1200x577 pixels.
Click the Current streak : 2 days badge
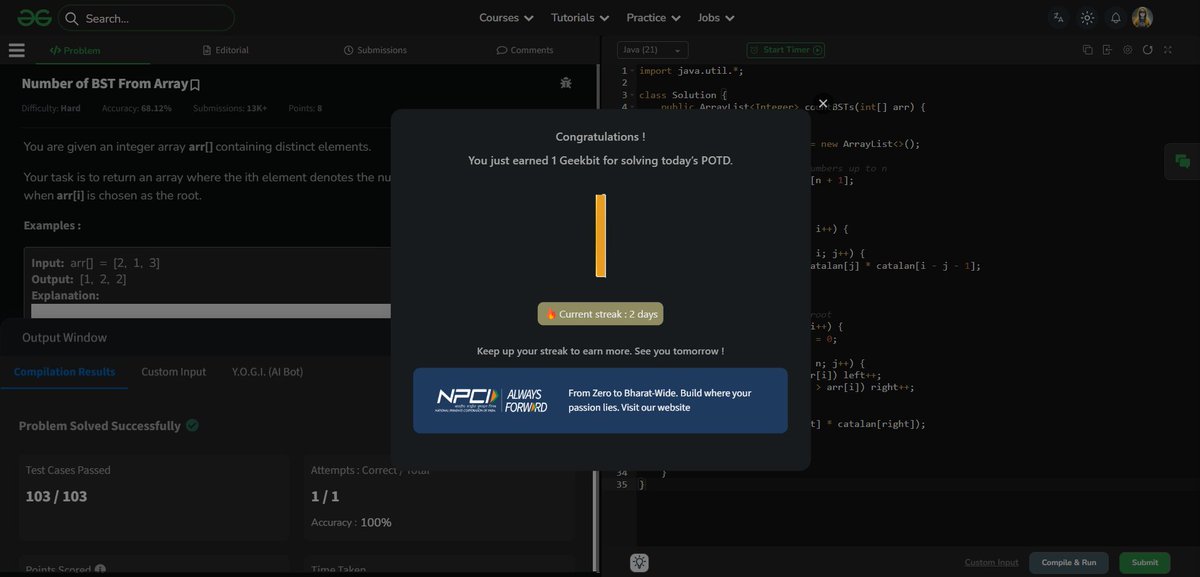[600, 314]
